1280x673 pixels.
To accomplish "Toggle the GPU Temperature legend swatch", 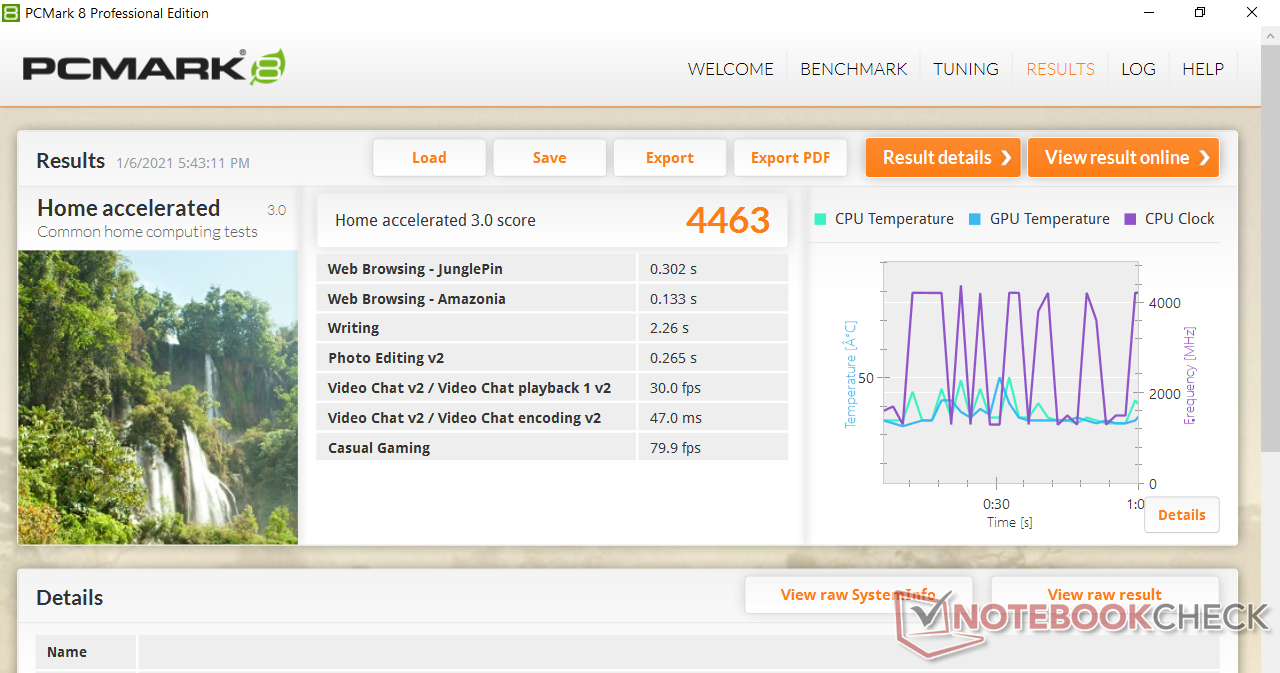I will [975, 219].
